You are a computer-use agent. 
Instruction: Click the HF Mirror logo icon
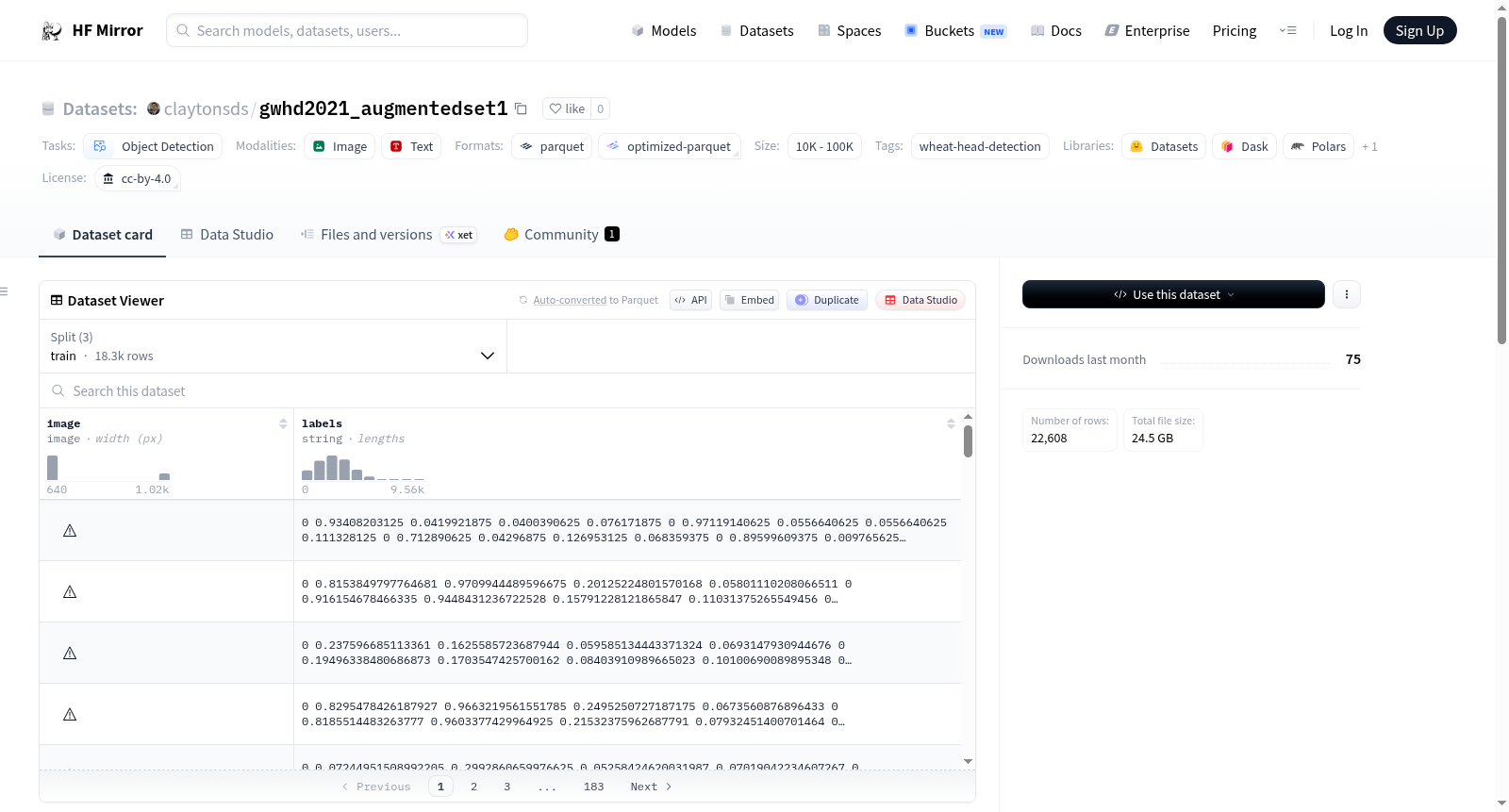point(52,31)
